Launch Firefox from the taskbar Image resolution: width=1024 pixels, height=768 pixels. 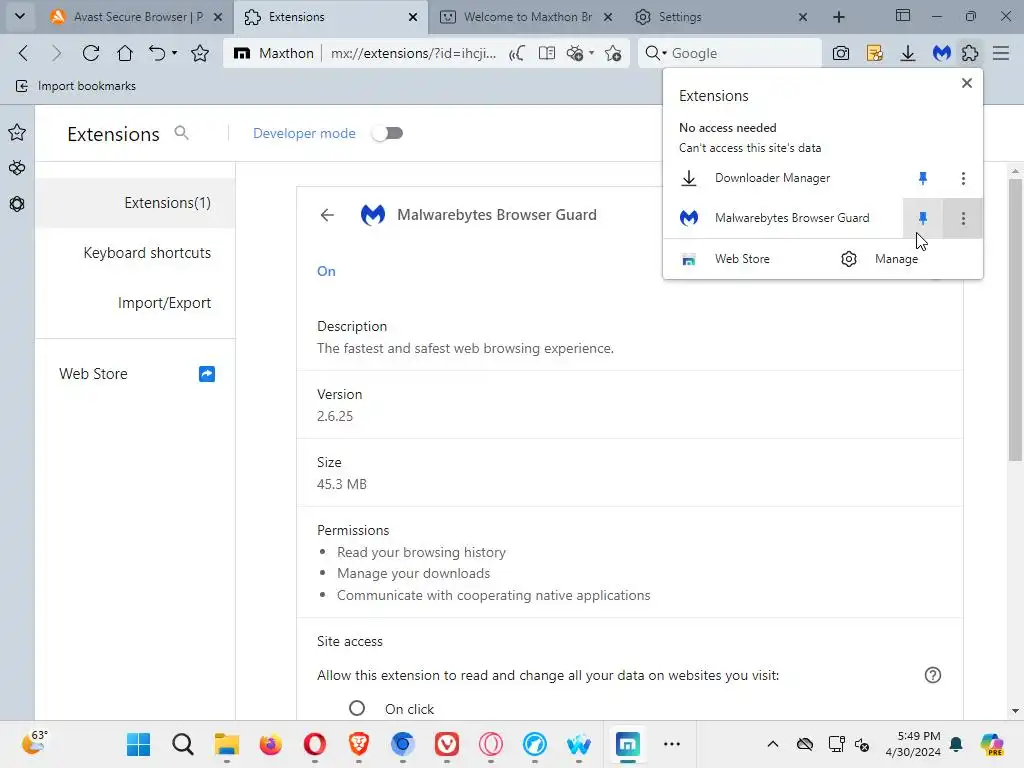[x=270, y=744]
